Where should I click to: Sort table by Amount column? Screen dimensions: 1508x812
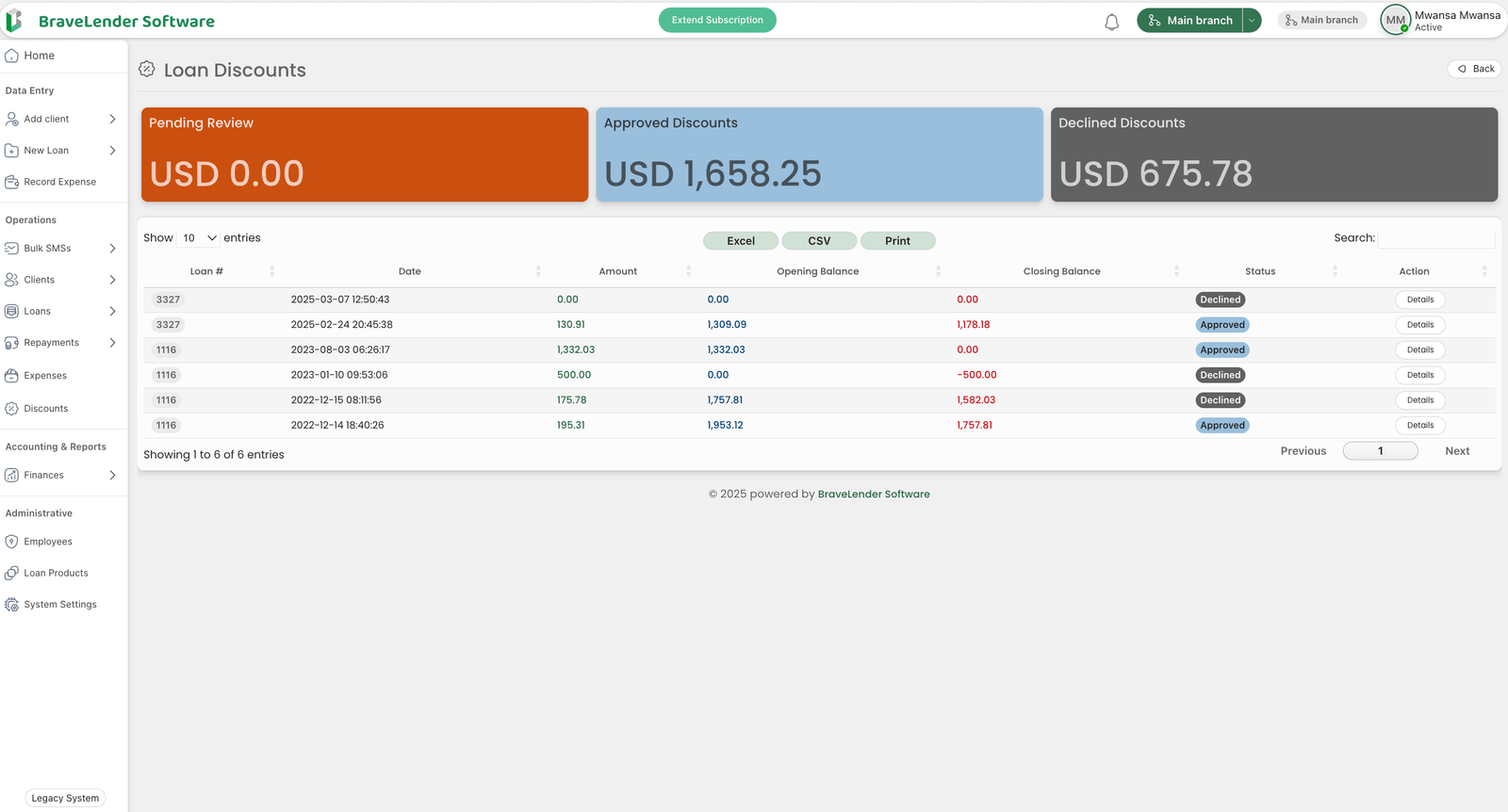pos(618,271)
